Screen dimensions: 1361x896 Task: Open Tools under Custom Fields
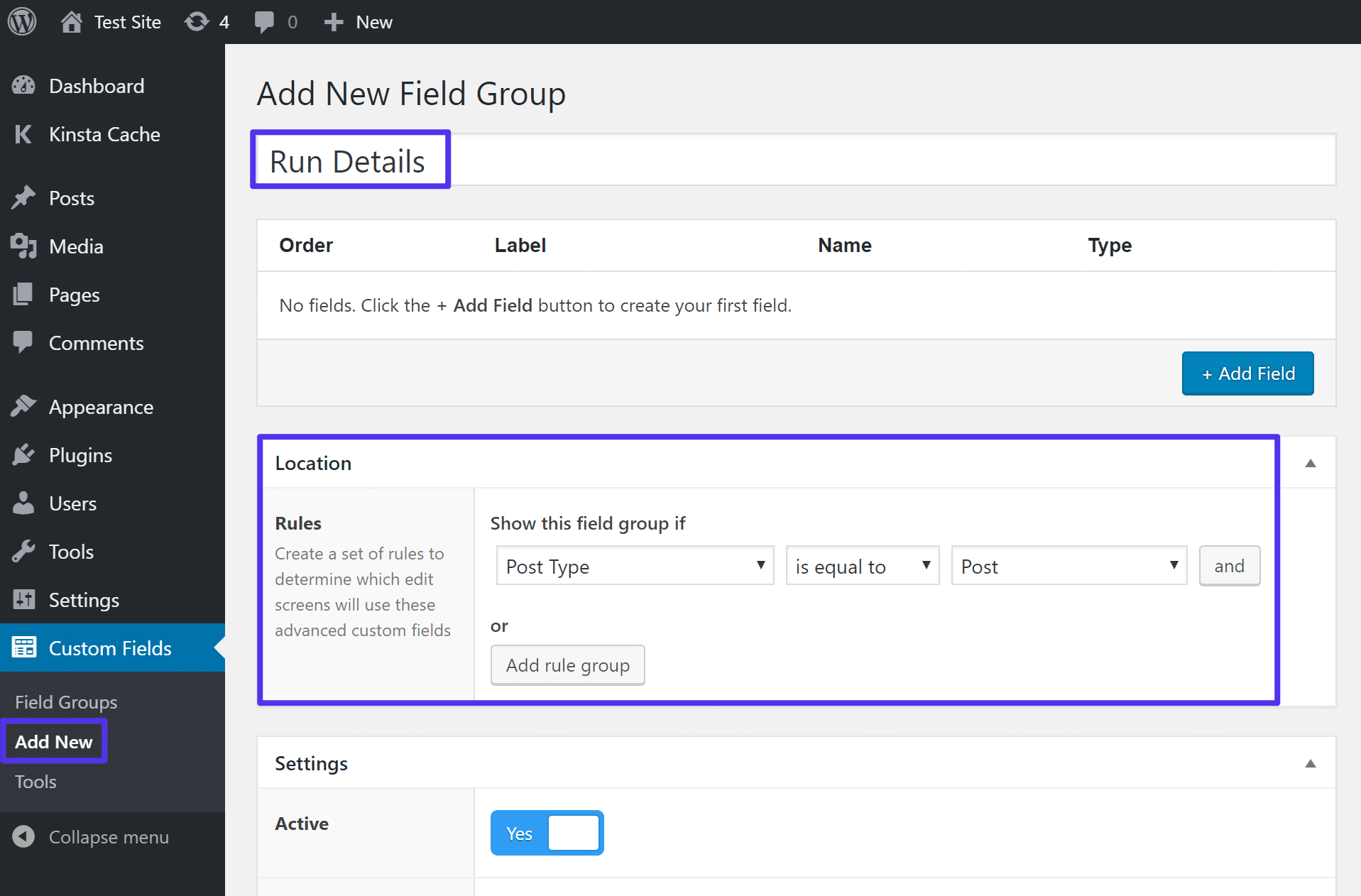tap(35, 782)
